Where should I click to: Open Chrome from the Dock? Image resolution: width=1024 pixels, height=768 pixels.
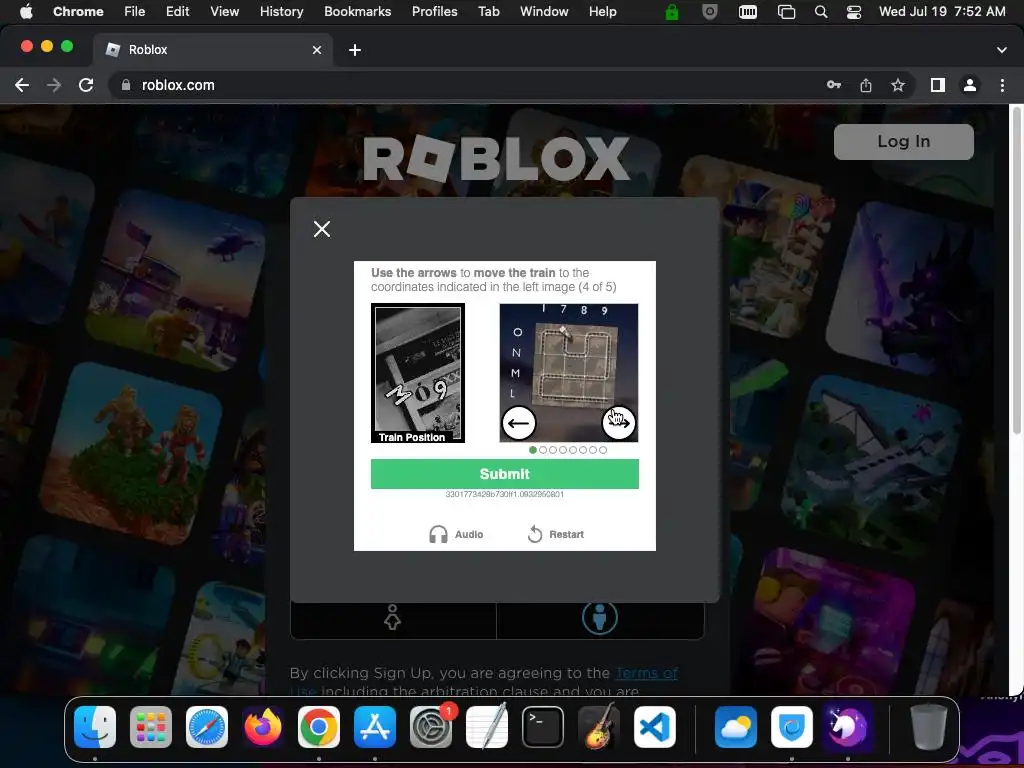tap(319, 727)
